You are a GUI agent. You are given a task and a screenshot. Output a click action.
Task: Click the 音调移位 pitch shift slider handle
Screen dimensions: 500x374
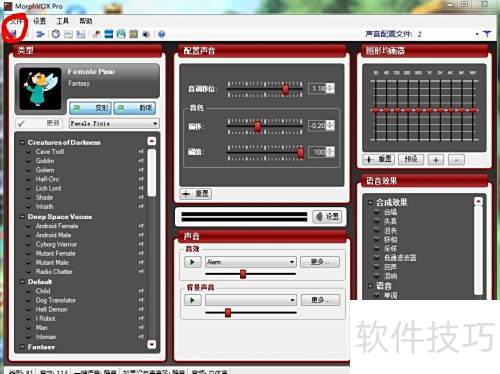(x=286, y=89)
